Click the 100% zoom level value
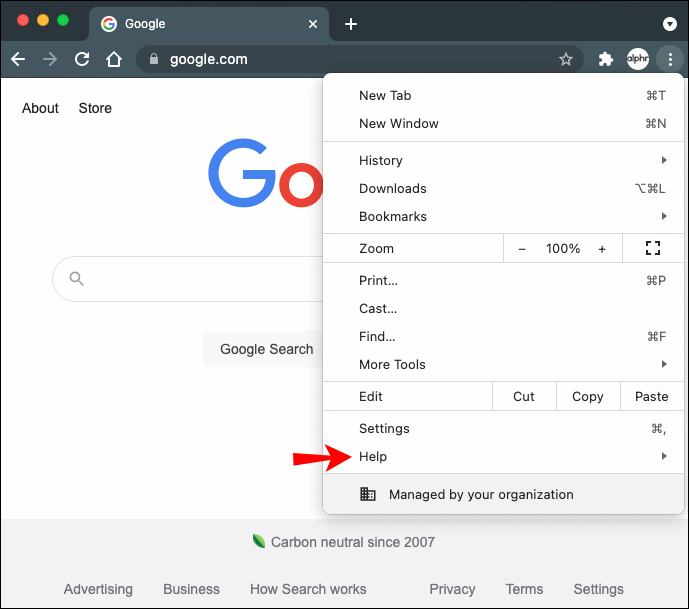 click(563, 249)
